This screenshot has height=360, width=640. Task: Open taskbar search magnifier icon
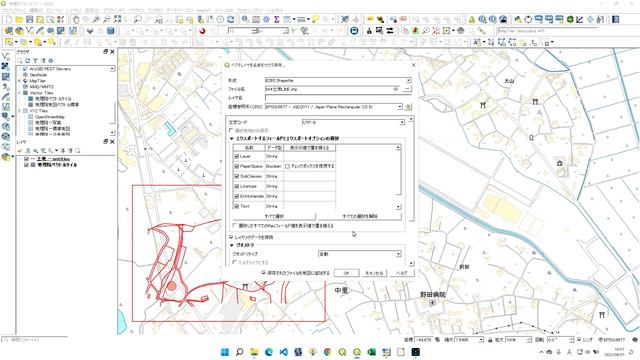(240, 352)
